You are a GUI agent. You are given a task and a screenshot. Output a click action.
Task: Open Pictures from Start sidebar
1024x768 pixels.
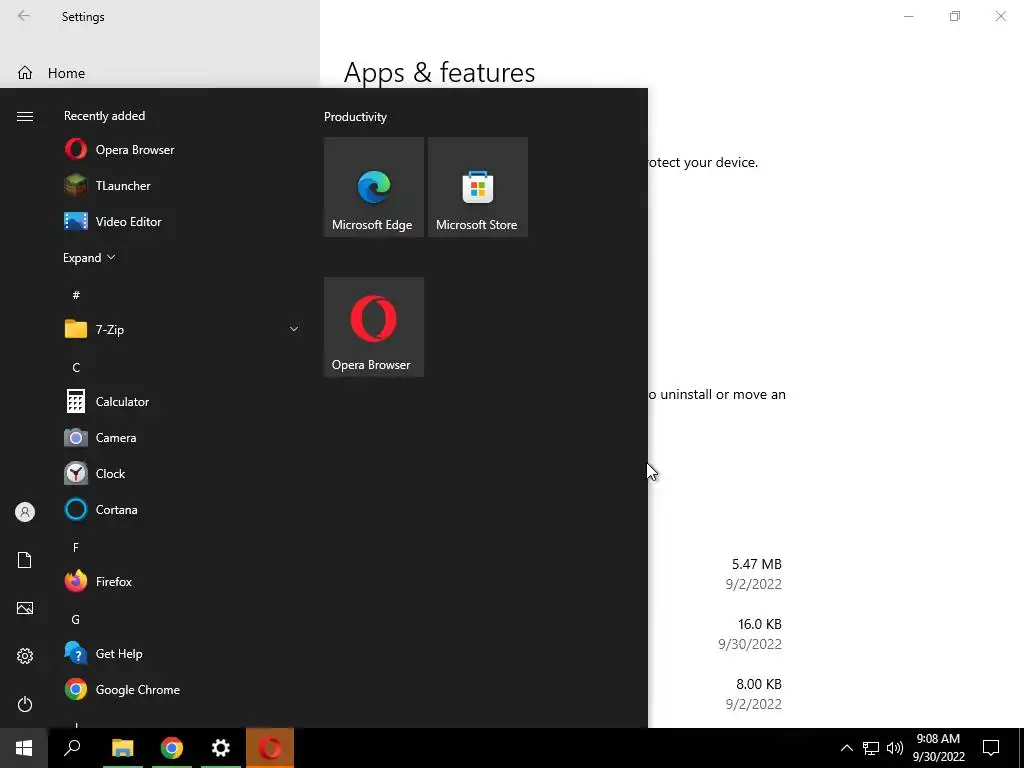pos(25,608)
